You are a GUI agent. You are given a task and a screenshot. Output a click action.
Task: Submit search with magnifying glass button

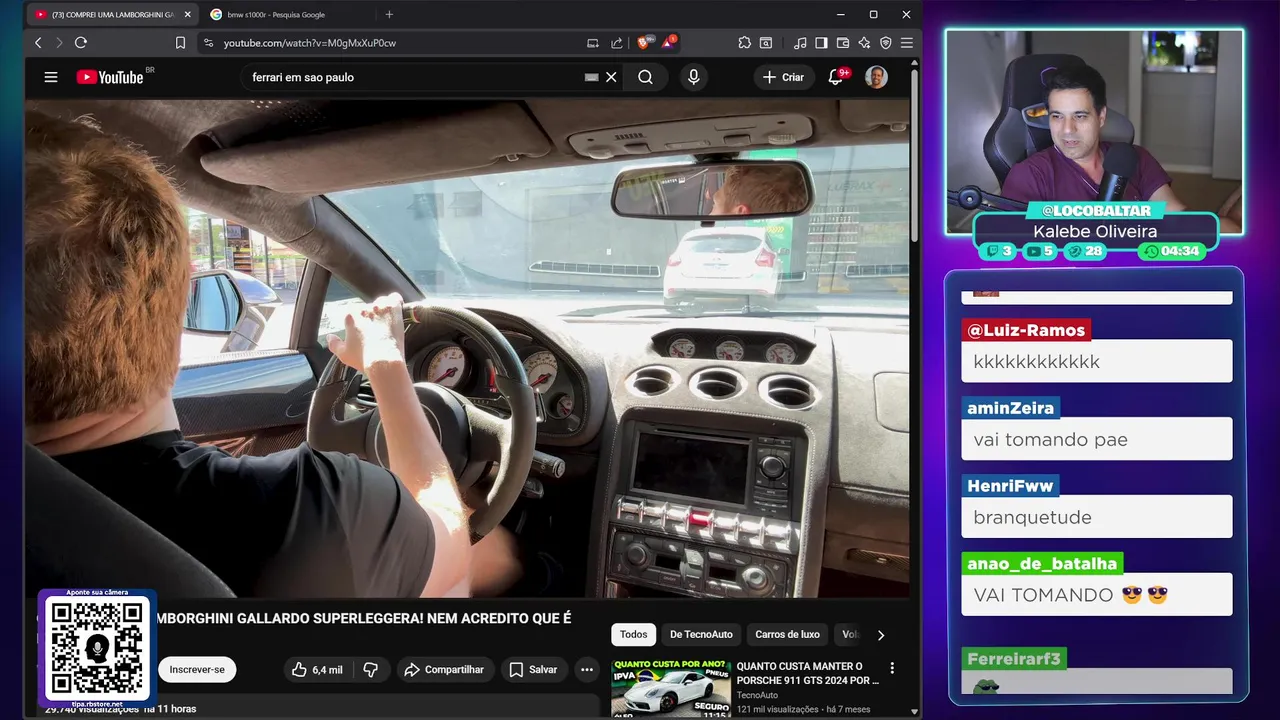[x=646, y=77]
